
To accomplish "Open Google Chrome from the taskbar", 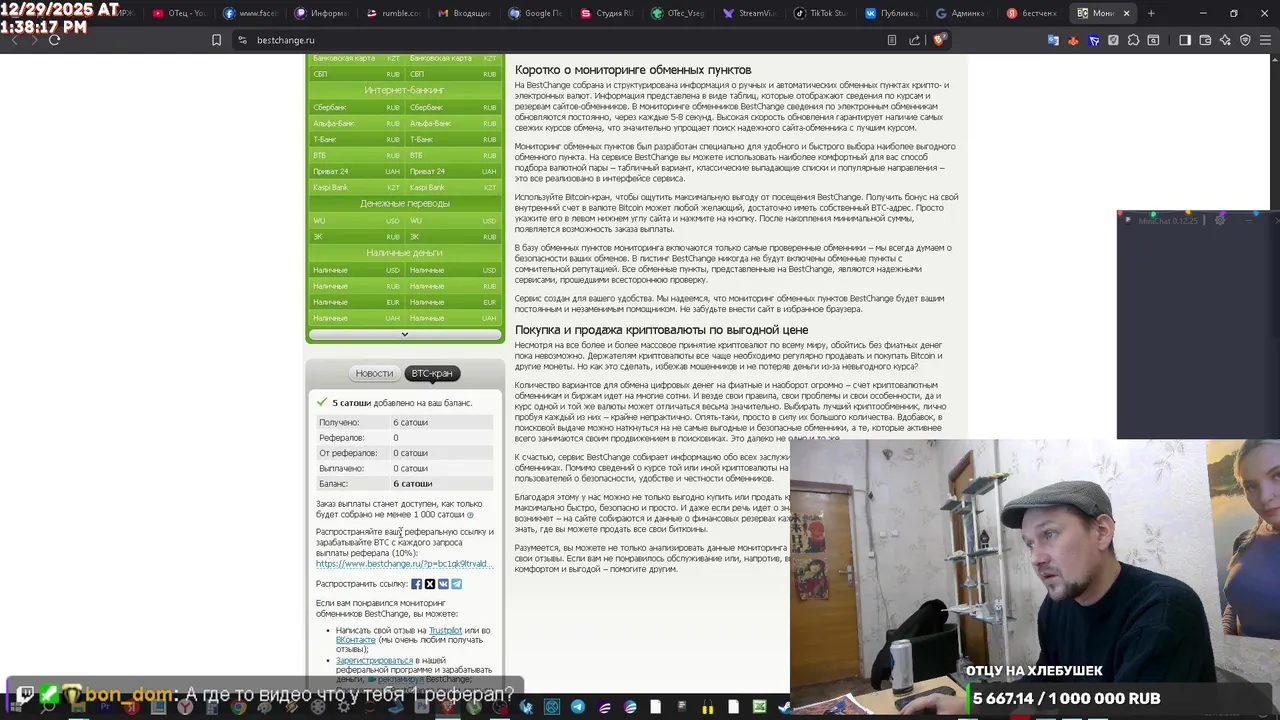I will [238, 707].
